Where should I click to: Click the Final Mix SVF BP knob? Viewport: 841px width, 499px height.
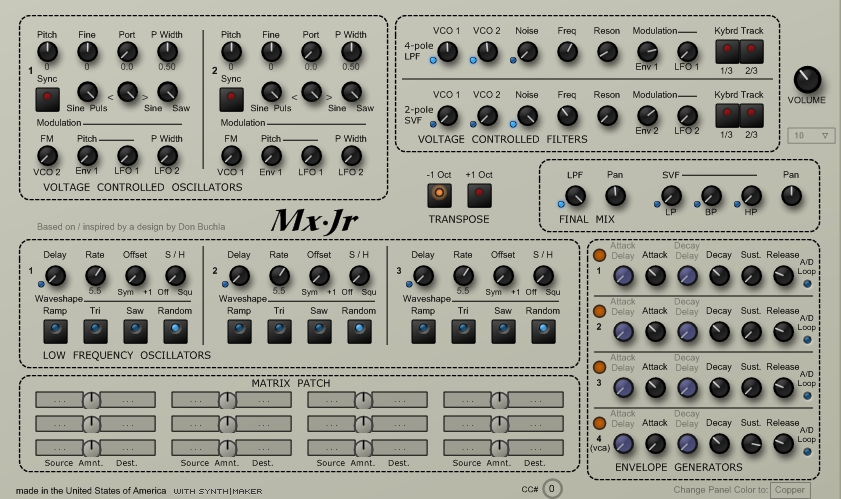pos(711,196)
